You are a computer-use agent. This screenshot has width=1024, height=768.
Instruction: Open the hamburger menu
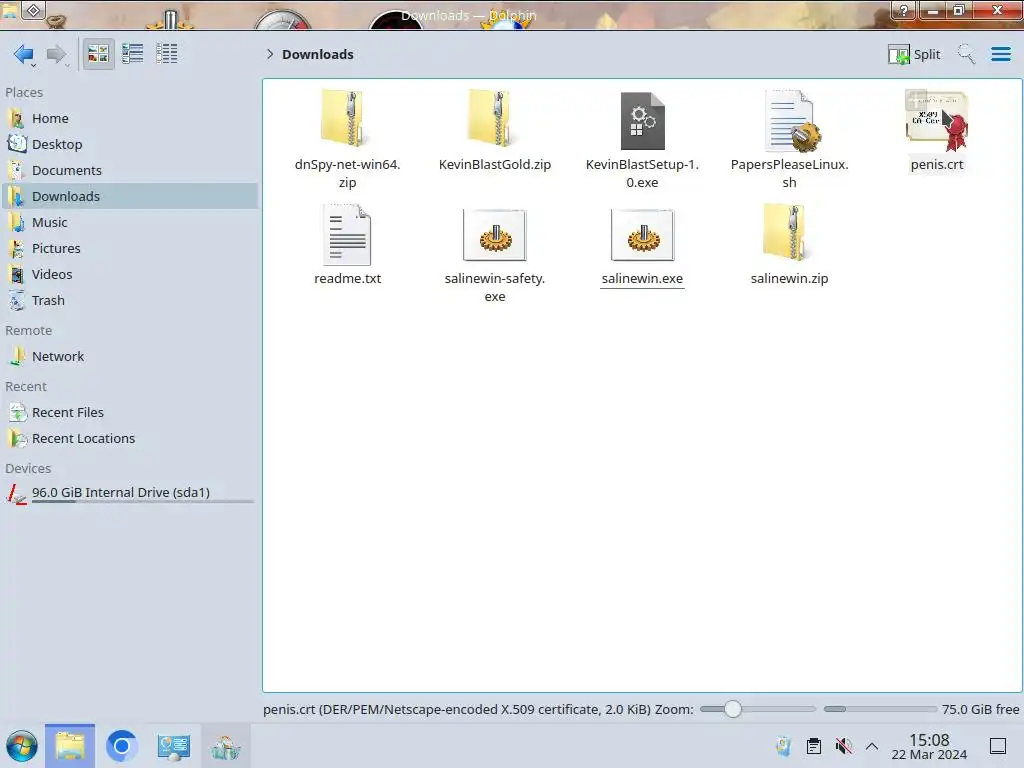point(1000,54)
